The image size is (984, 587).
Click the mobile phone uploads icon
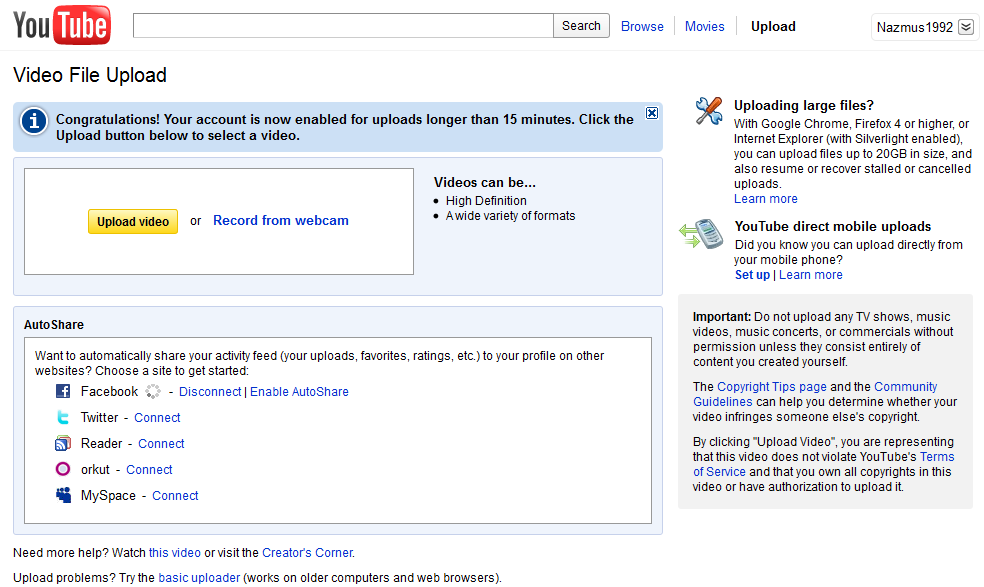click(702, 234)
